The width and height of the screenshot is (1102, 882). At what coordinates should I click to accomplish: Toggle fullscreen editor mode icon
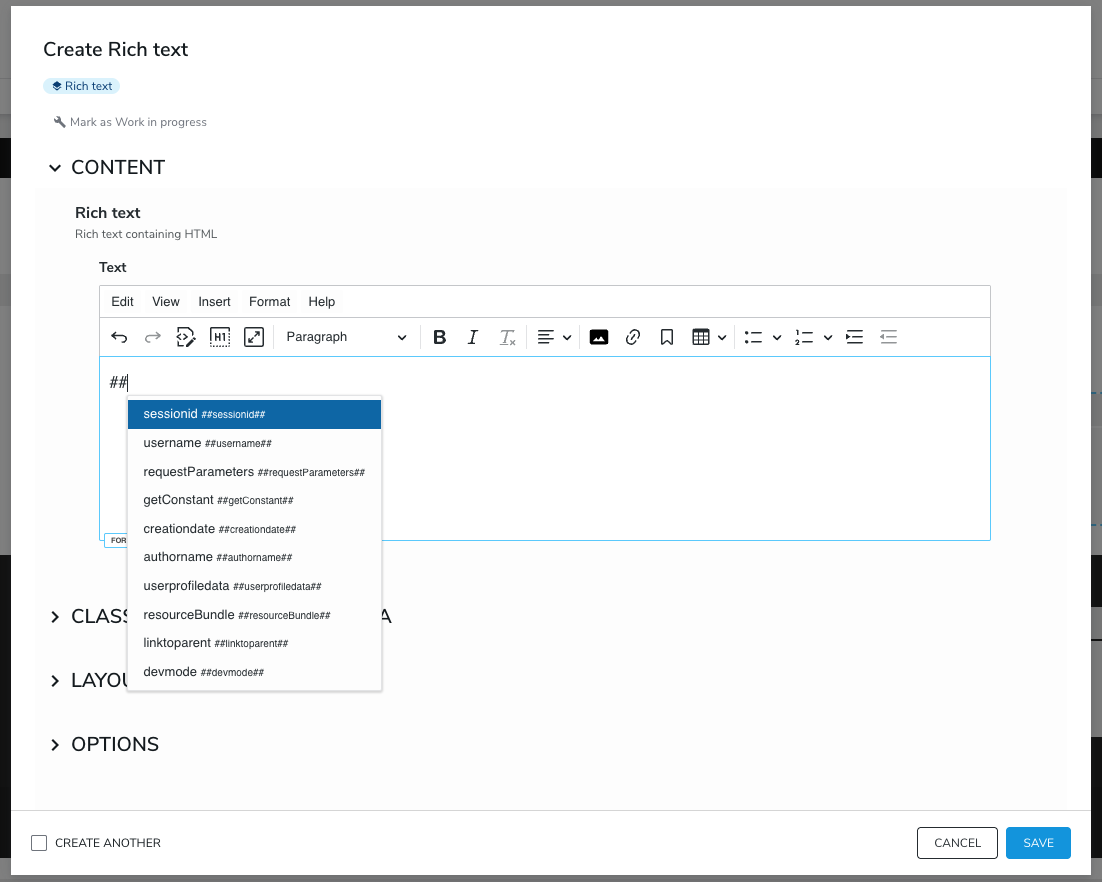(x=254, y=337)
